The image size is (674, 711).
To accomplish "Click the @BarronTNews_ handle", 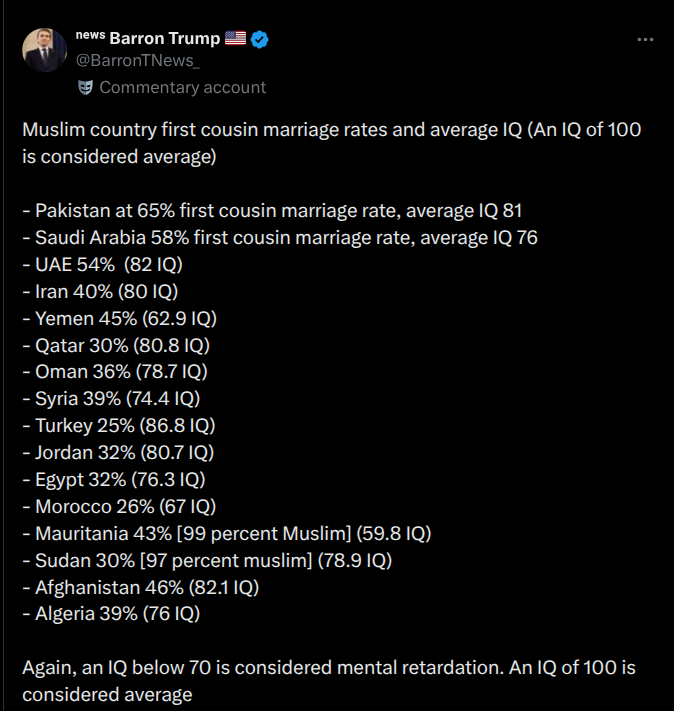I will [138, 61].
